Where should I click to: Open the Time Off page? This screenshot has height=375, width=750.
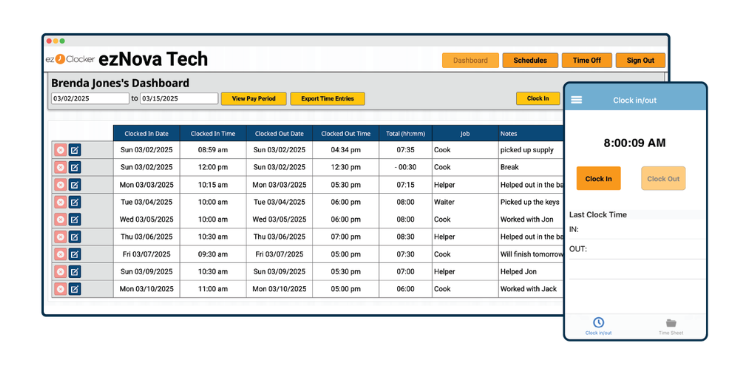pos(587,60)
